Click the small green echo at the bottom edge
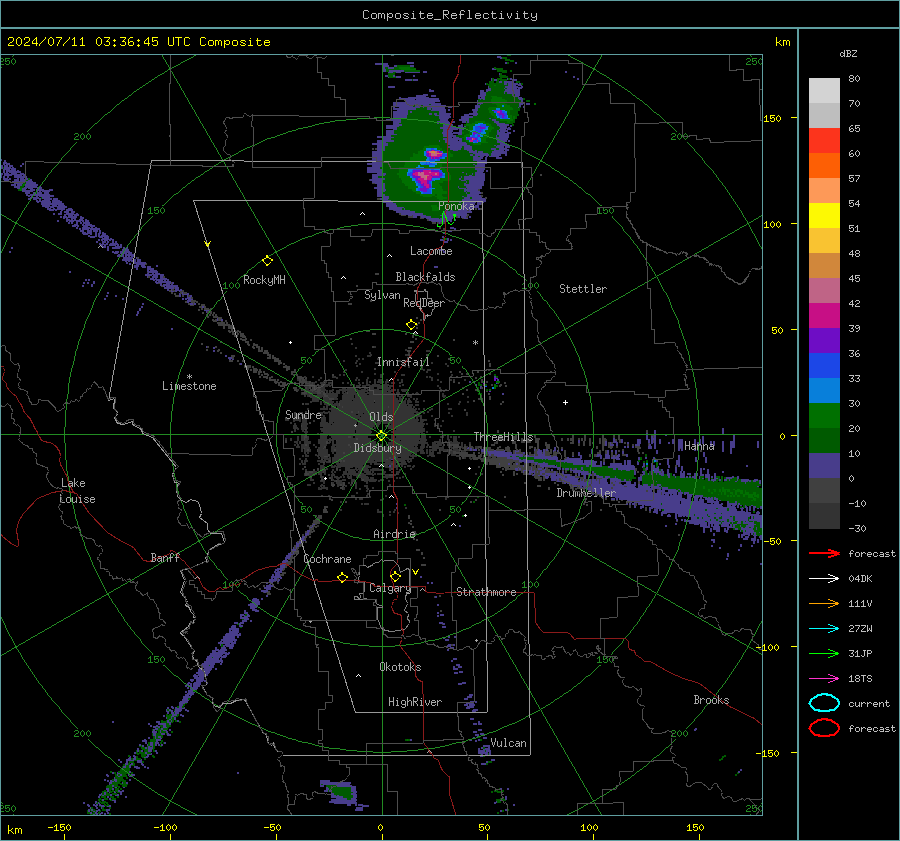Viewport: 900px width, 841px height. [342, 792]
